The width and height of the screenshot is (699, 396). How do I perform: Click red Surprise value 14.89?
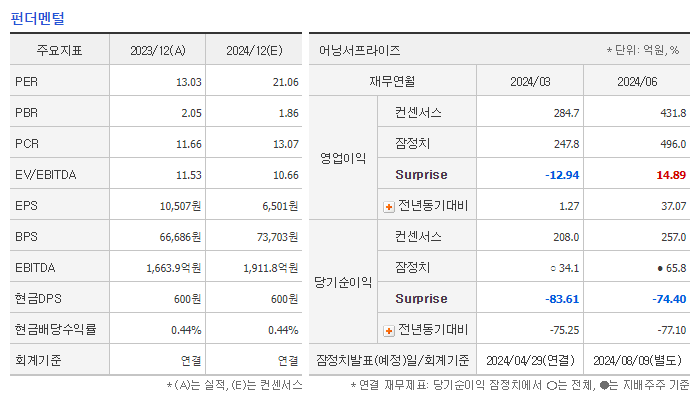click(671, 175)
